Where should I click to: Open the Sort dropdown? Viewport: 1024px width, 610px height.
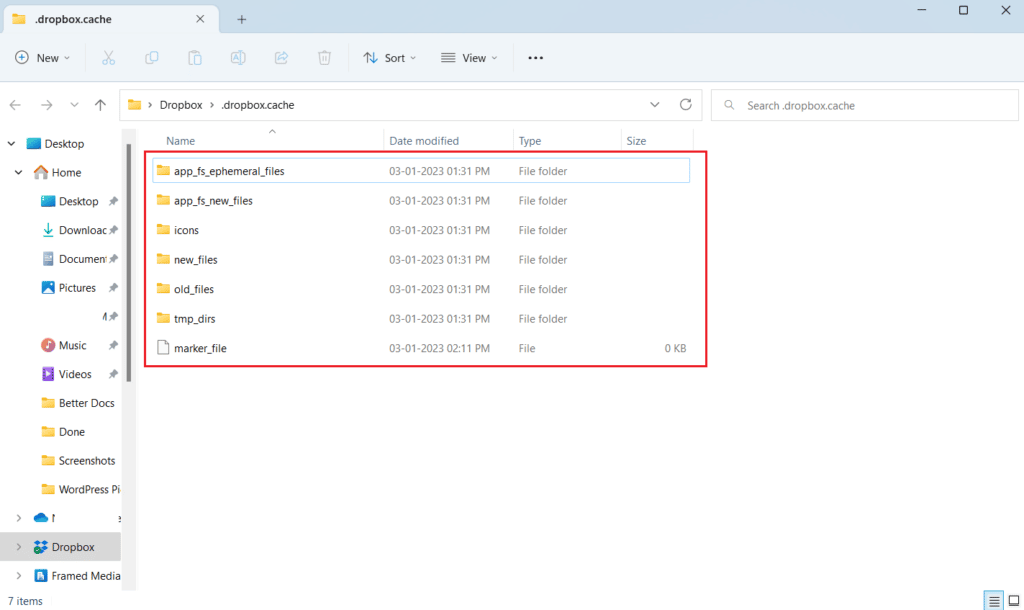(x=389, y=57)
